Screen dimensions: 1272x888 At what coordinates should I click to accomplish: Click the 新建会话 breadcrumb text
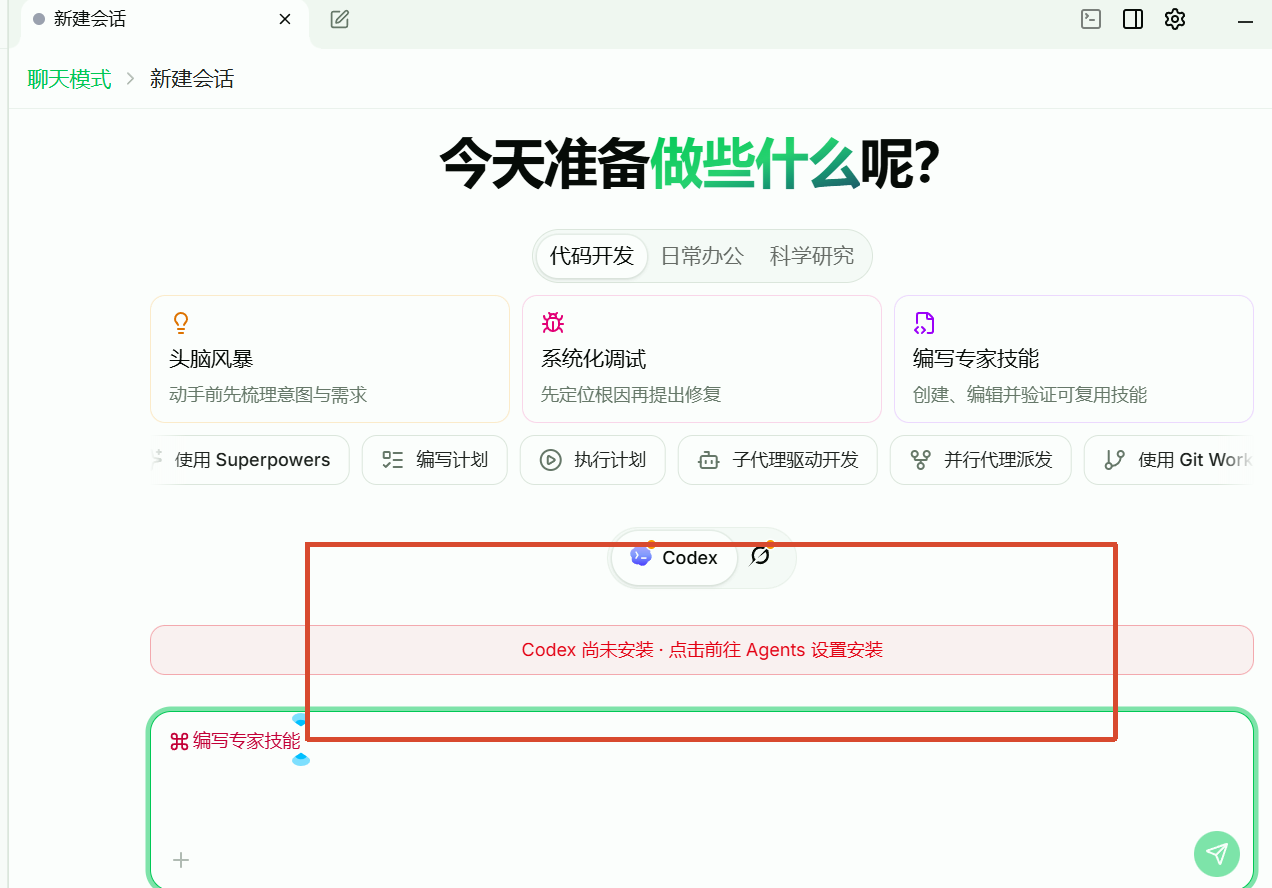(192, 79)
